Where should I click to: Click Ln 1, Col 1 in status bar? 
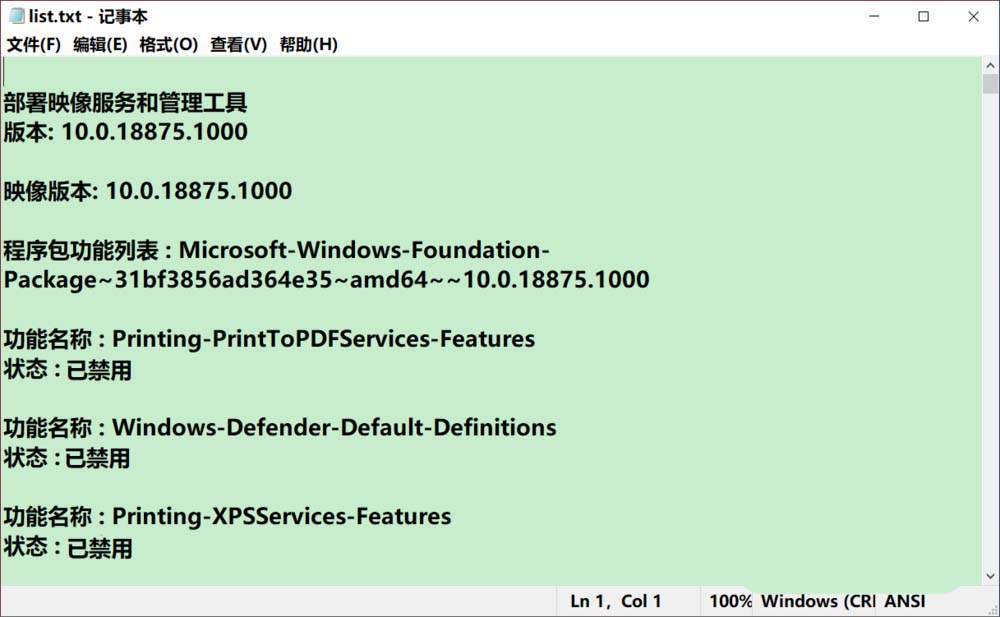pyautogui.click(x=615, y=601)
